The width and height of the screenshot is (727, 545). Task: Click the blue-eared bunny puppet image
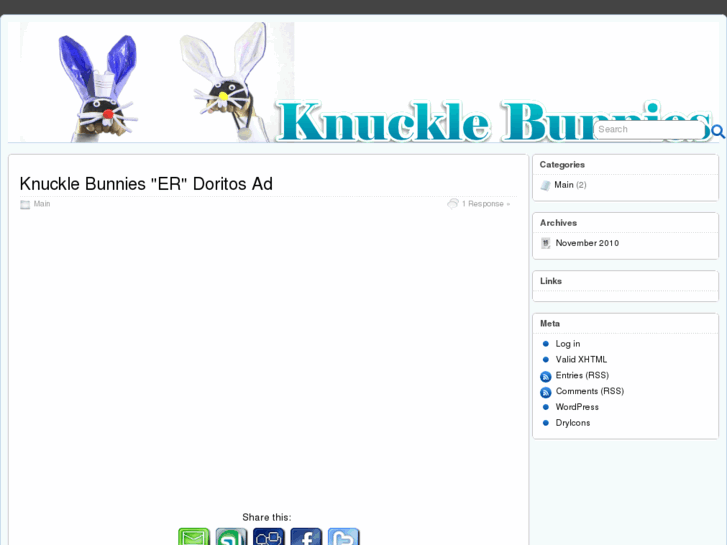coord(98,88)
